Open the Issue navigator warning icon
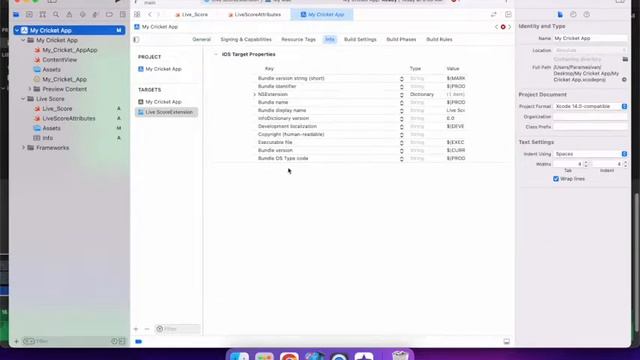The width and height of the screenshot is (640, 360). 69,14
